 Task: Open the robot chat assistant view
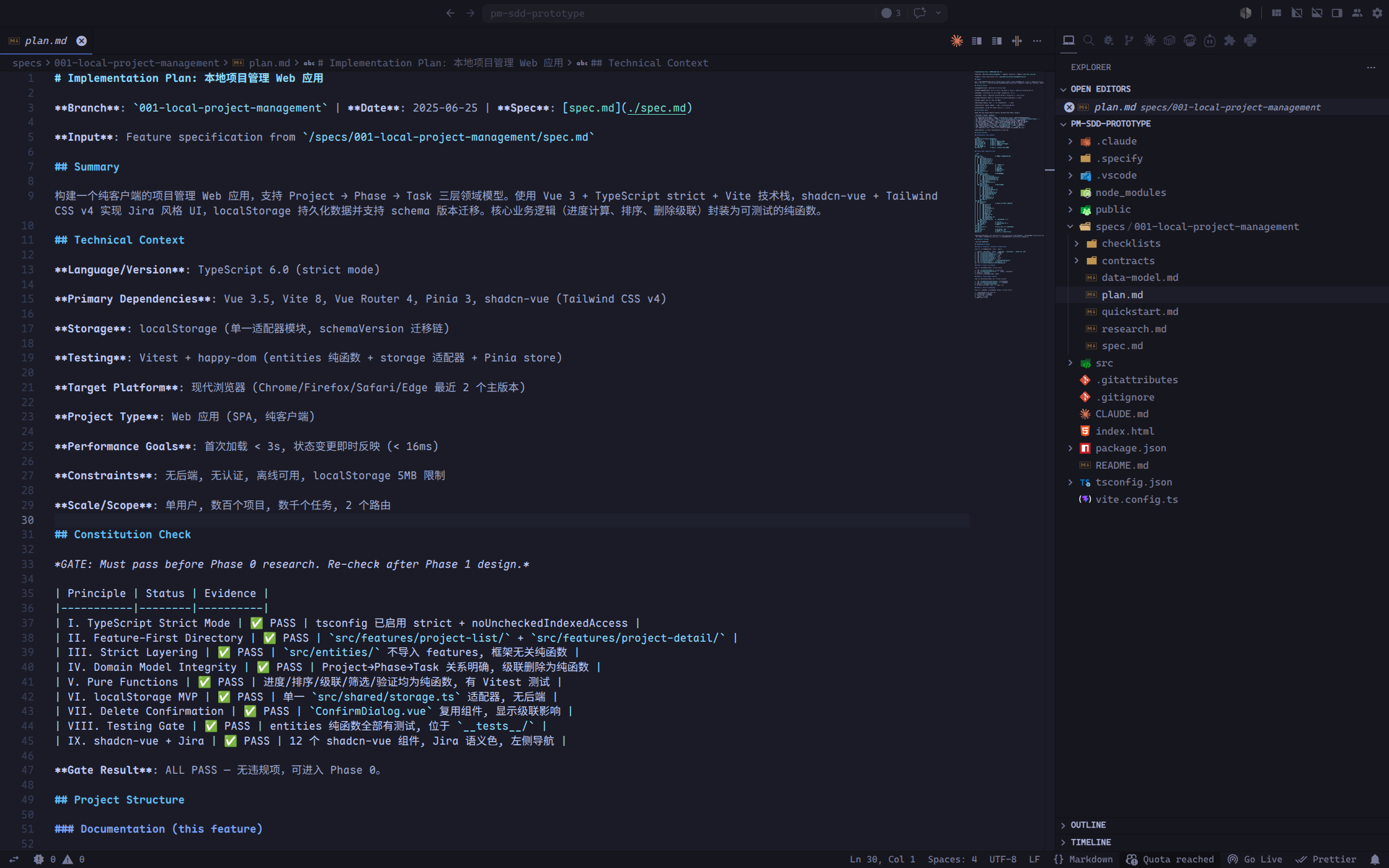tap(1210, 40)
